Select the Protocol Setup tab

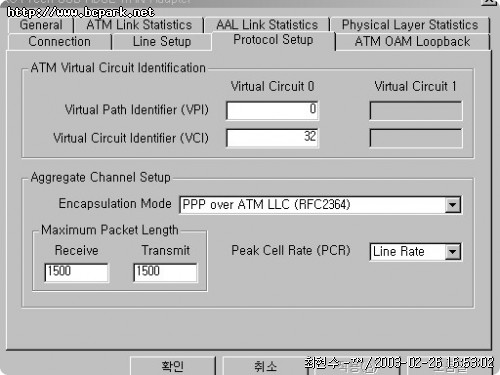coord(273,40)
